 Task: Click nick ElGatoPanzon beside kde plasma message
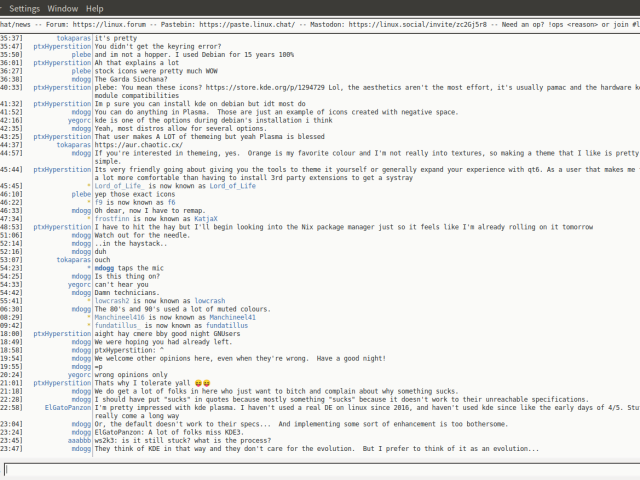(x=68, y=408)
